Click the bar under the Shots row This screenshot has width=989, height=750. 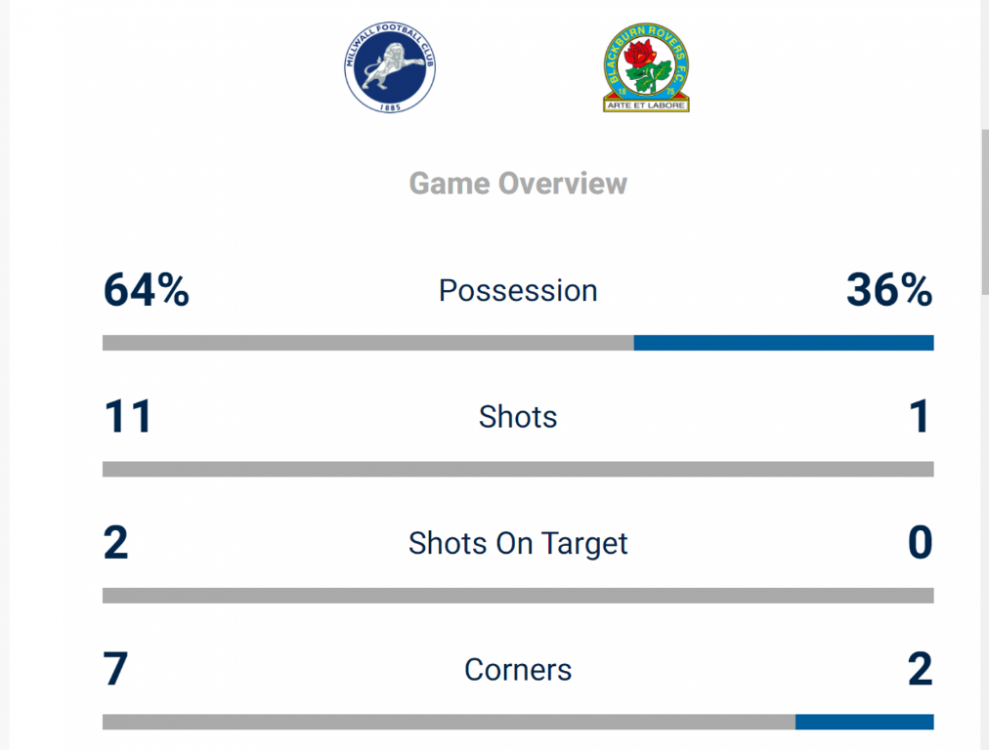coord(518,469)
